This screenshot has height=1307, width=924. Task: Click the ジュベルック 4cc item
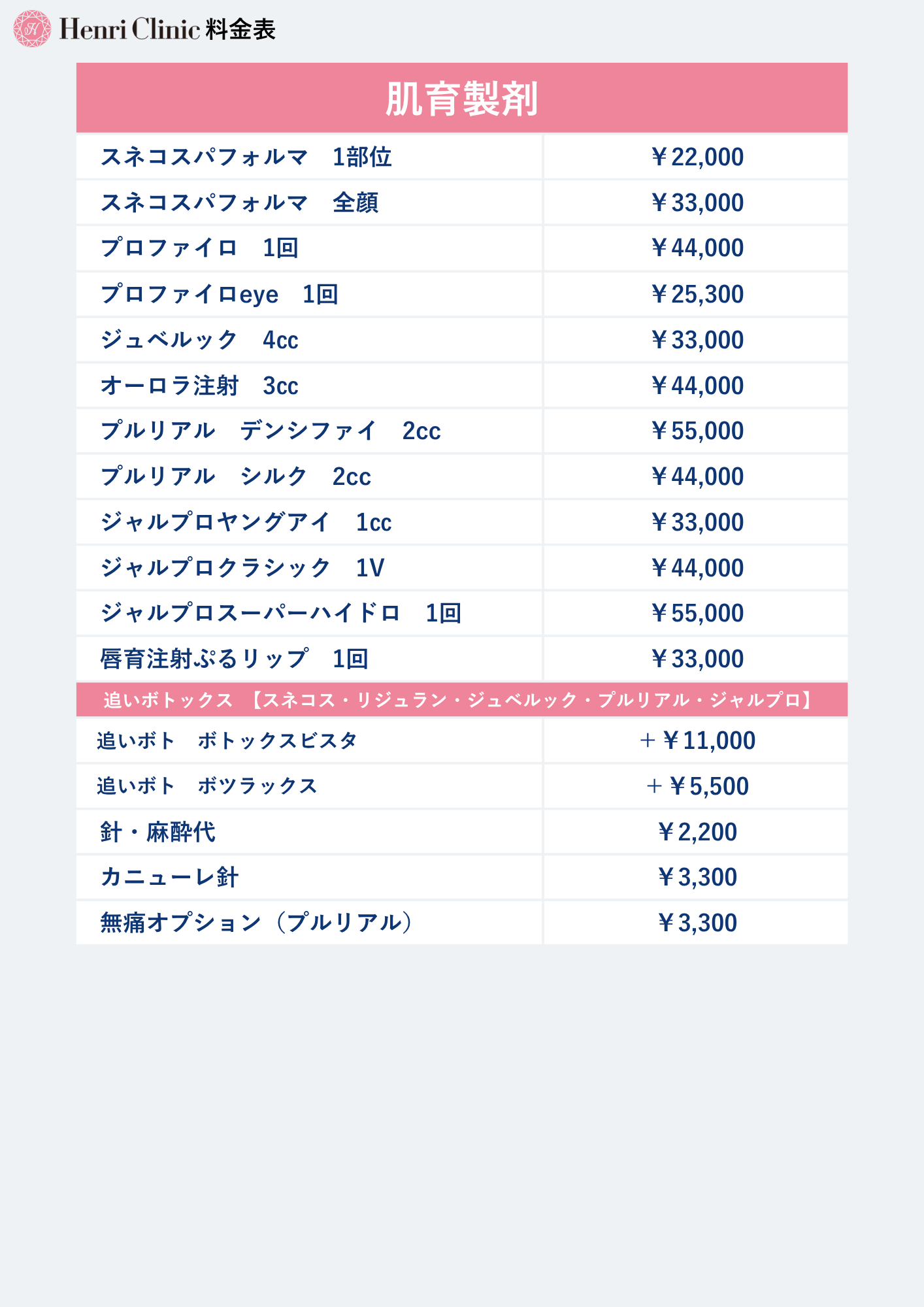pyautogui.click(x=199, y=340)
